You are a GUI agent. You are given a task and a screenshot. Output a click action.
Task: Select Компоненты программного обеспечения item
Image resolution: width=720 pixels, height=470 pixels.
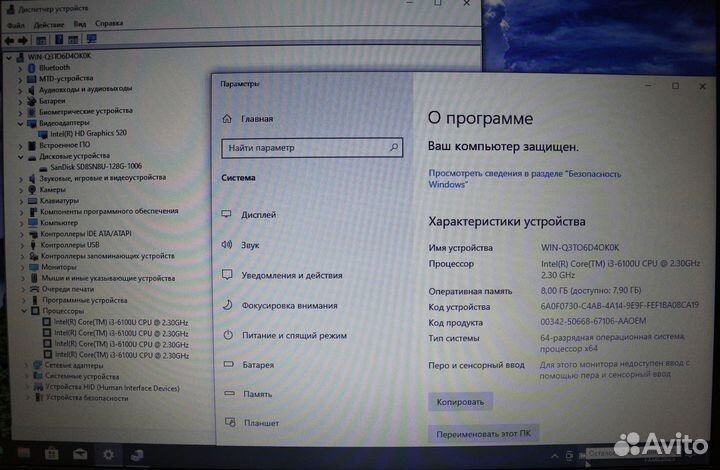tap(109, 212)
